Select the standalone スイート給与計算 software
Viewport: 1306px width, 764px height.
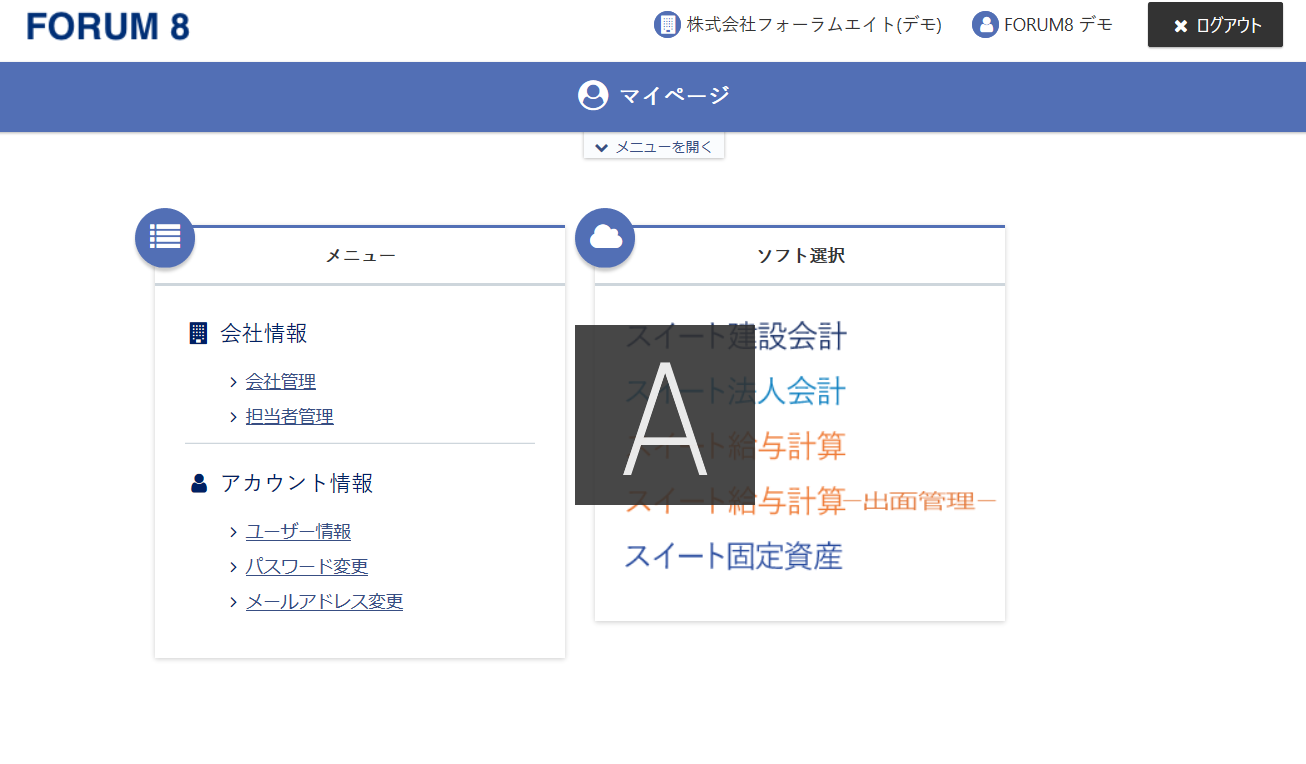pyautogui.click(x=736, y=446)
